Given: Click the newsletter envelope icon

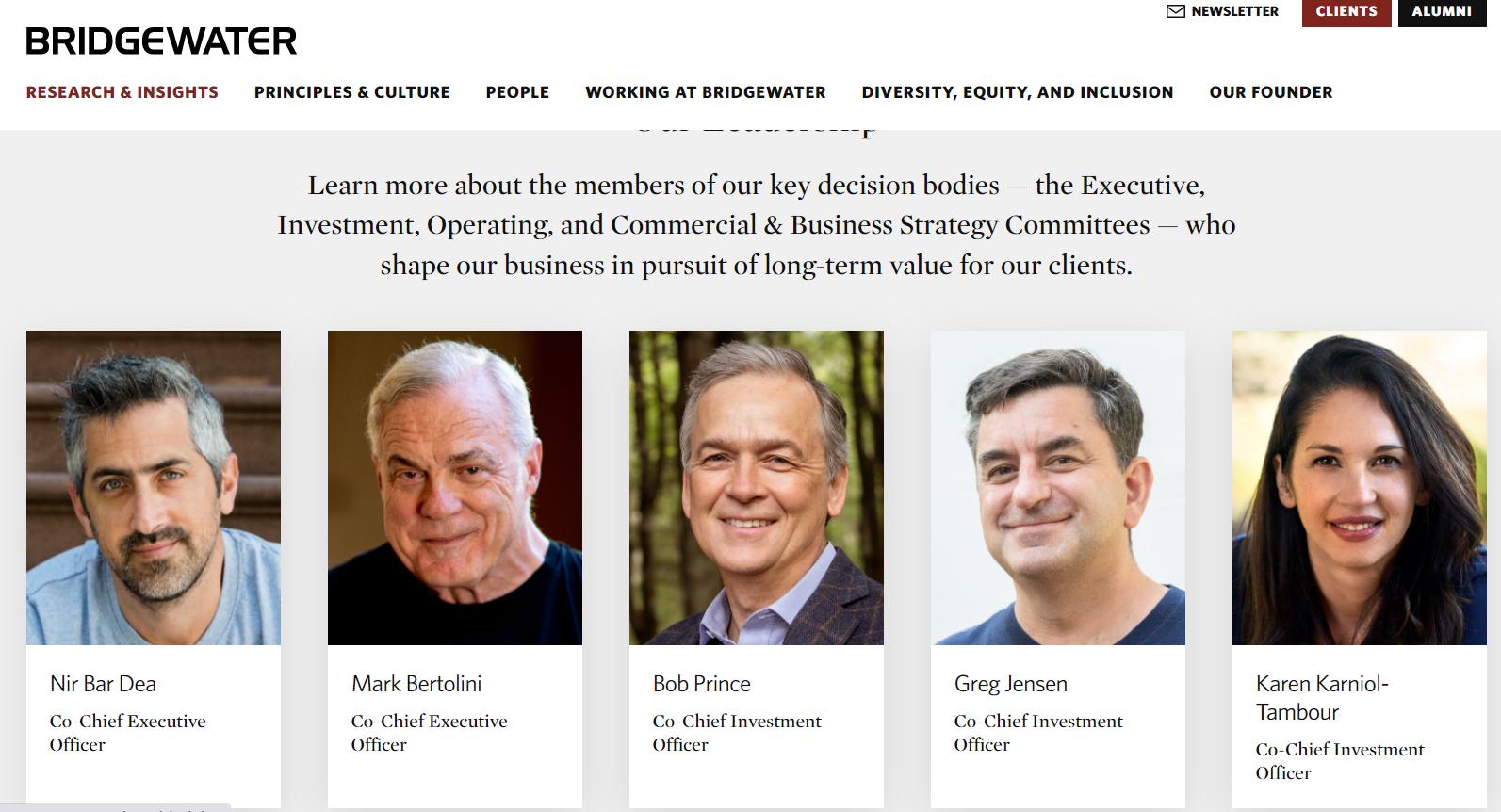Looking at the screenshot, I should (x=1175, y=11).
